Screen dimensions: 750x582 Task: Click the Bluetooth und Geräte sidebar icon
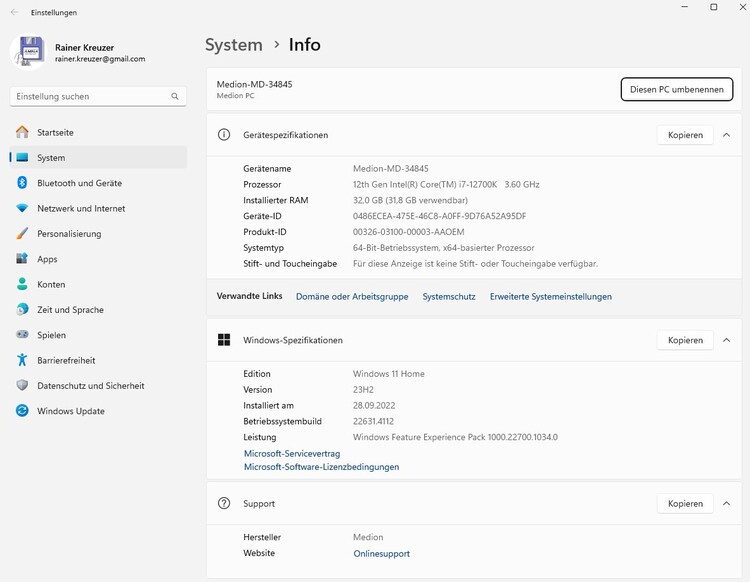(x=22, y=183)
